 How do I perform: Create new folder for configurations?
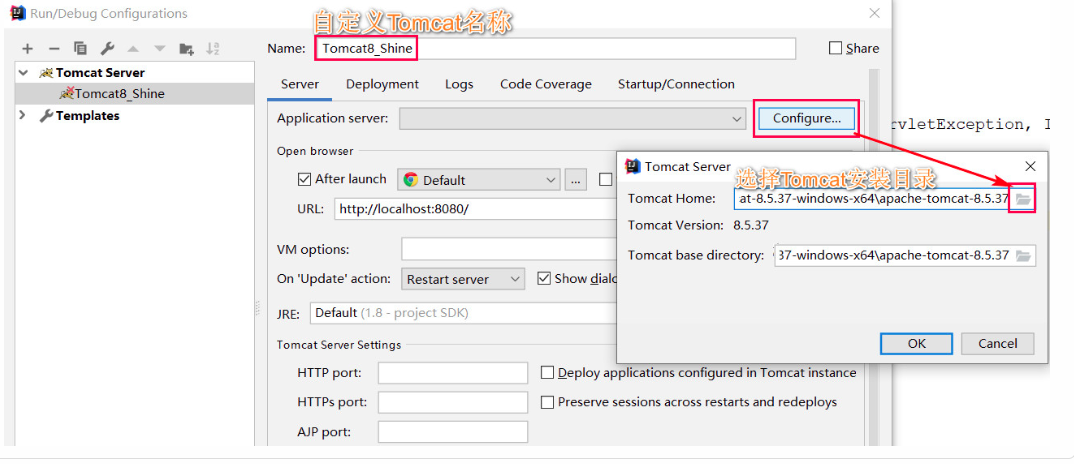[x=186, y=49]
